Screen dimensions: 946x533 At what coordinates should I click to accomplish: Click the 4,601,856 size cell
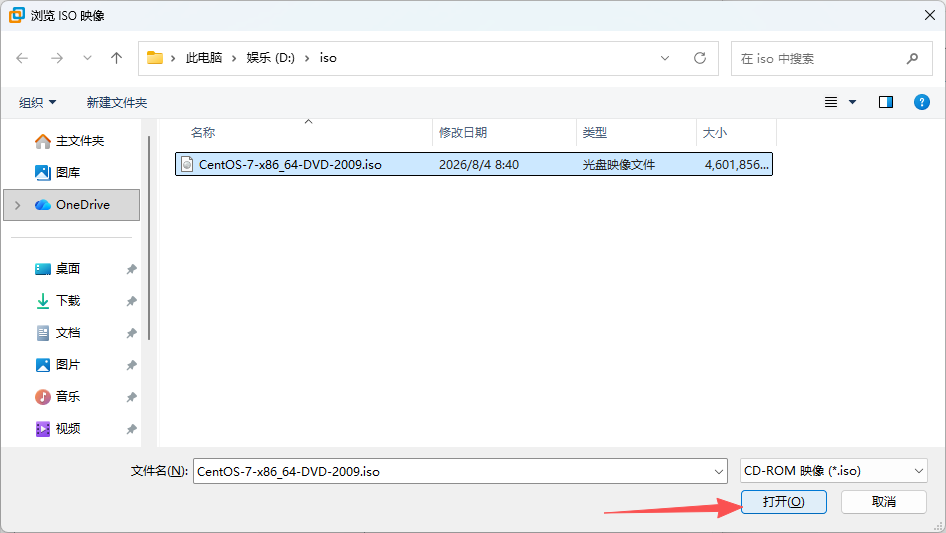(x=737, y=165)
